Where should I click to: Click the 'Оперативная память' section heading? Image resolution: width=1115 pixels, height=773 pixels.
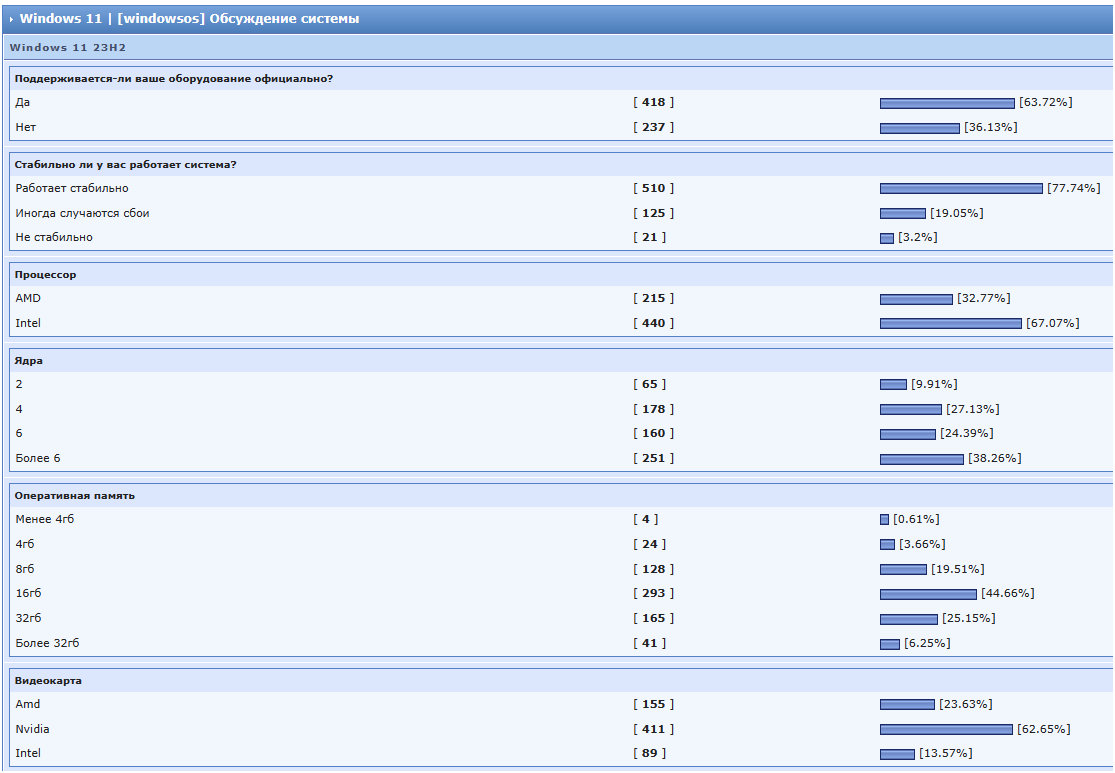[x=75, y=496]
